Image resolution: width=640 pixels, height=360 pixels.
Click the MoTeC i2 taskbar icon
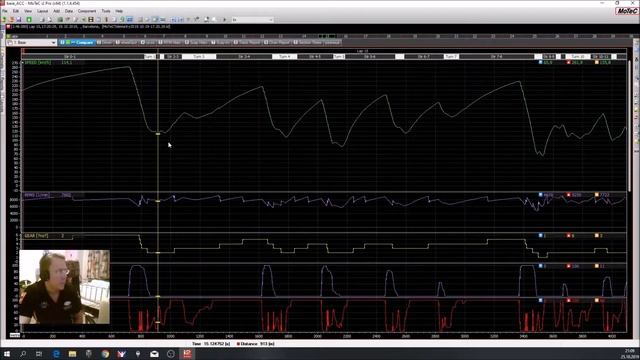pos(187,354)
